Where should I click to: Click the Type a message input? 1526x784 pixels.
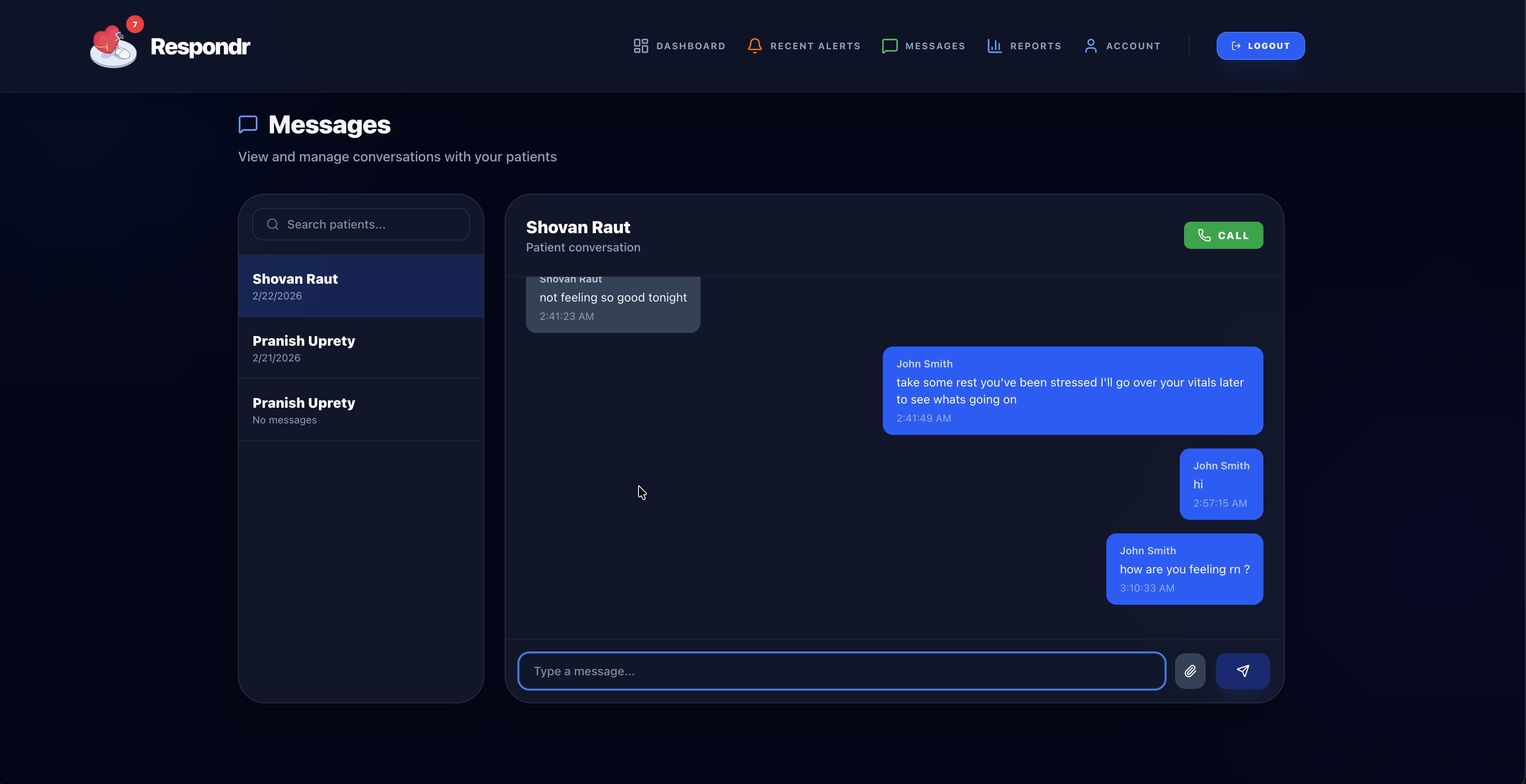click(841, 671)
